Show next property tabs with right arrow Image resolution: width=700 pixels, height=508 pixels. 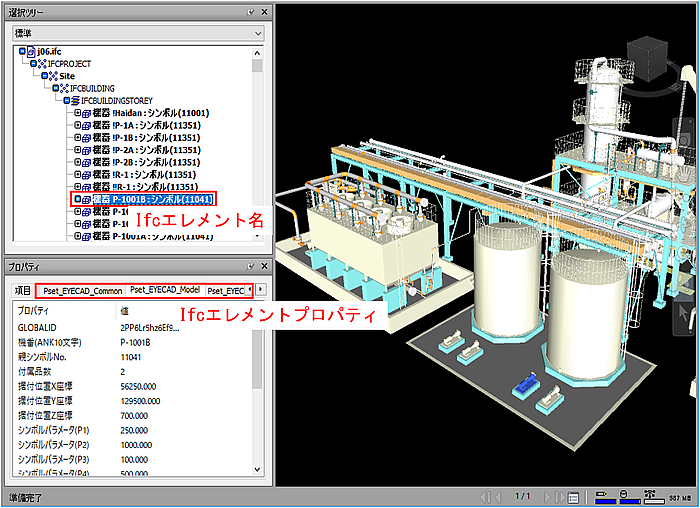click(x=260, y=289)
